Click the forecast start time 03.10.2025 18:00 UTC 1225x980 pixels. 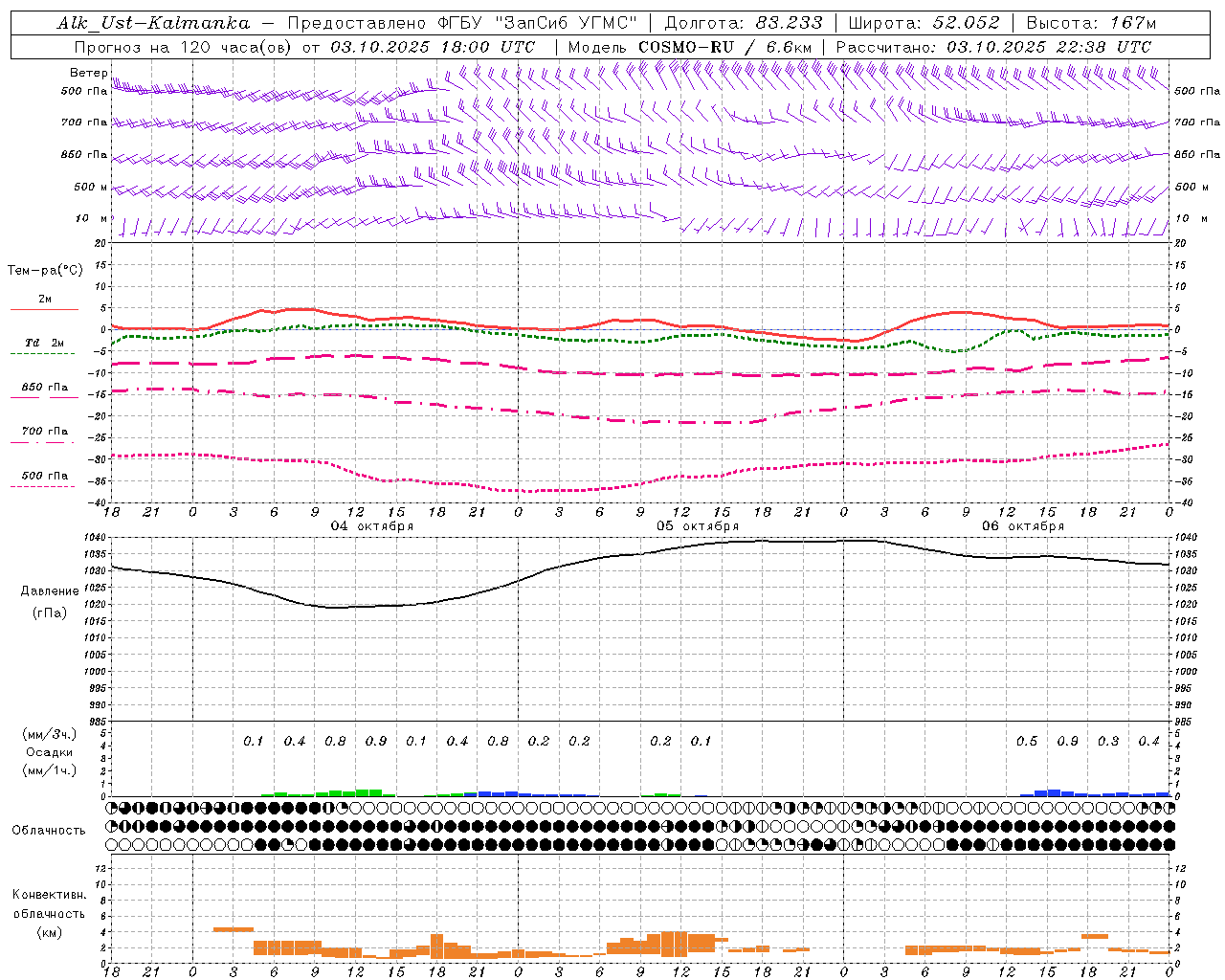point(433,47)
